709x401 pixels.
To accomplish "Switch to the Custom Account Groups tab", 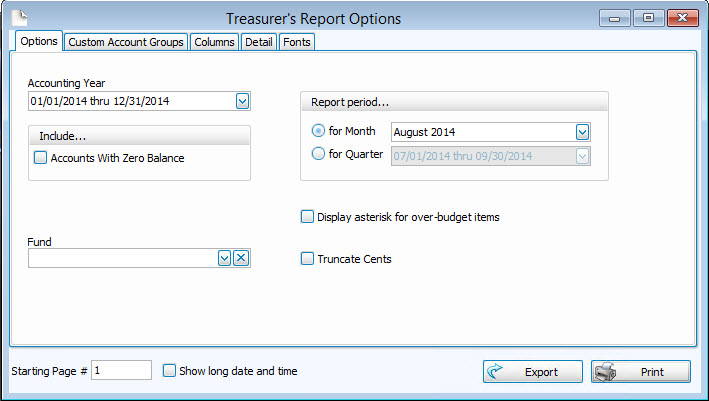I will [x=126, y=42].
